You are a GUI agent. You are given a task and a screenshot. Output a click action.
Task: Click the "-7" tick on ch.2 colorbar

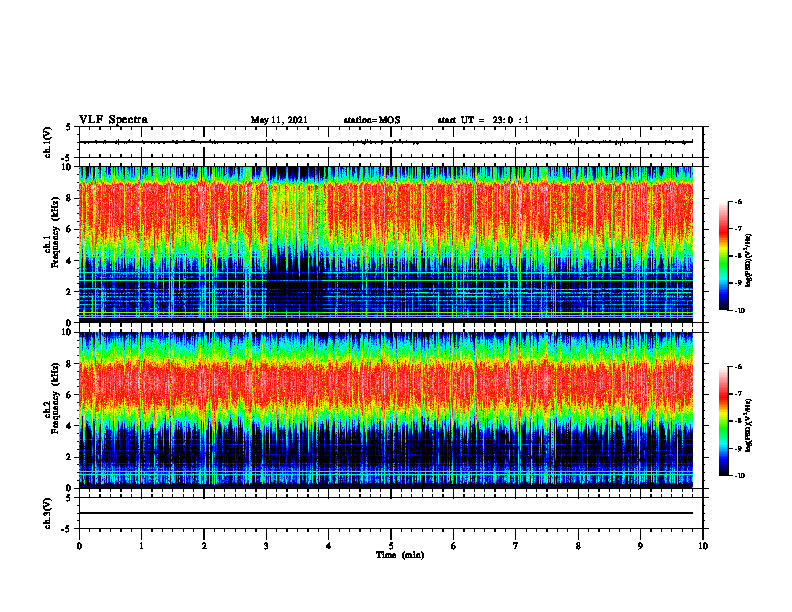coord(738,394)
